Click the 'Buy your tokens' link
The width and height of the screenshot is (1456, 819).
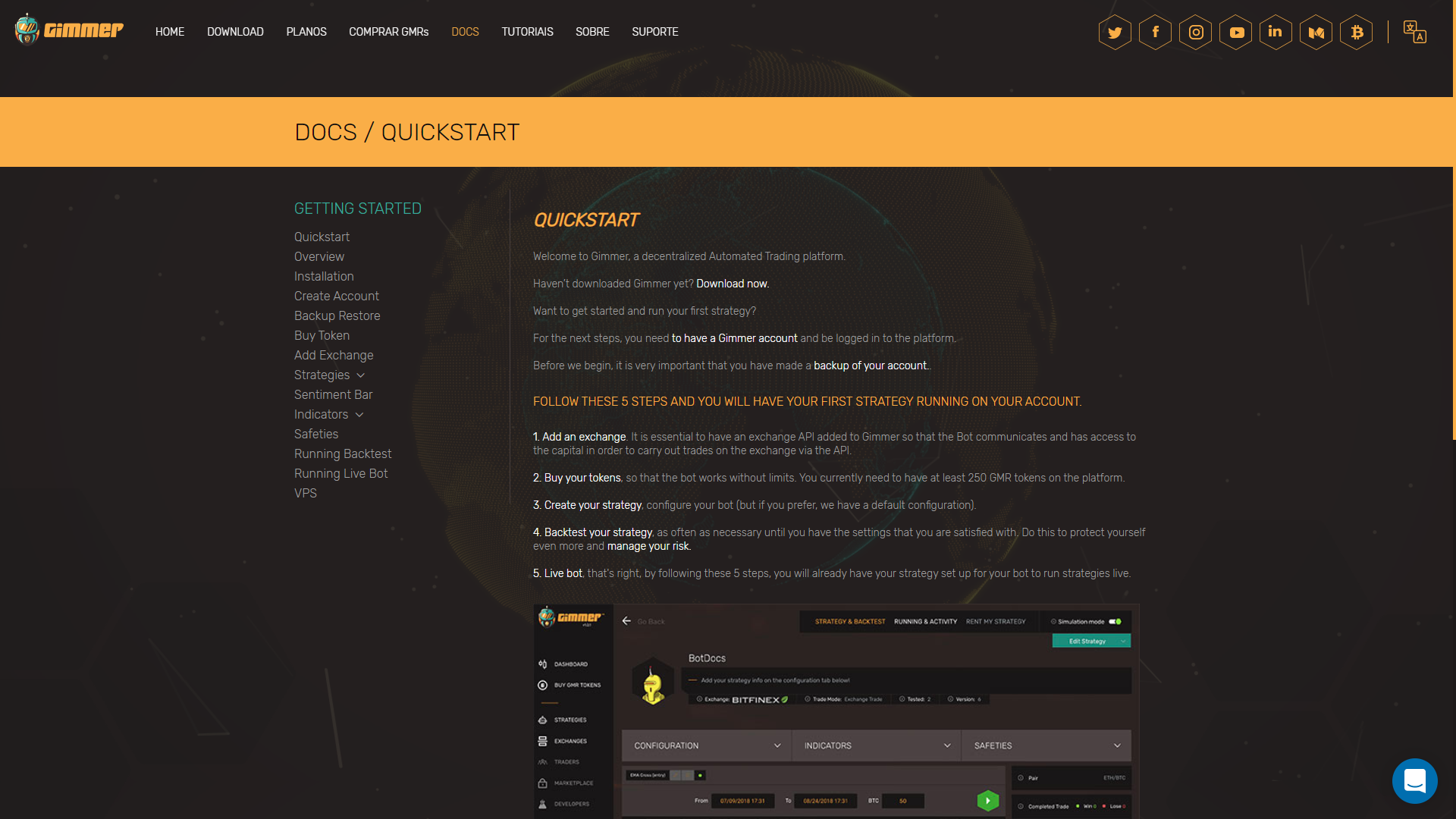click(582, 478)
